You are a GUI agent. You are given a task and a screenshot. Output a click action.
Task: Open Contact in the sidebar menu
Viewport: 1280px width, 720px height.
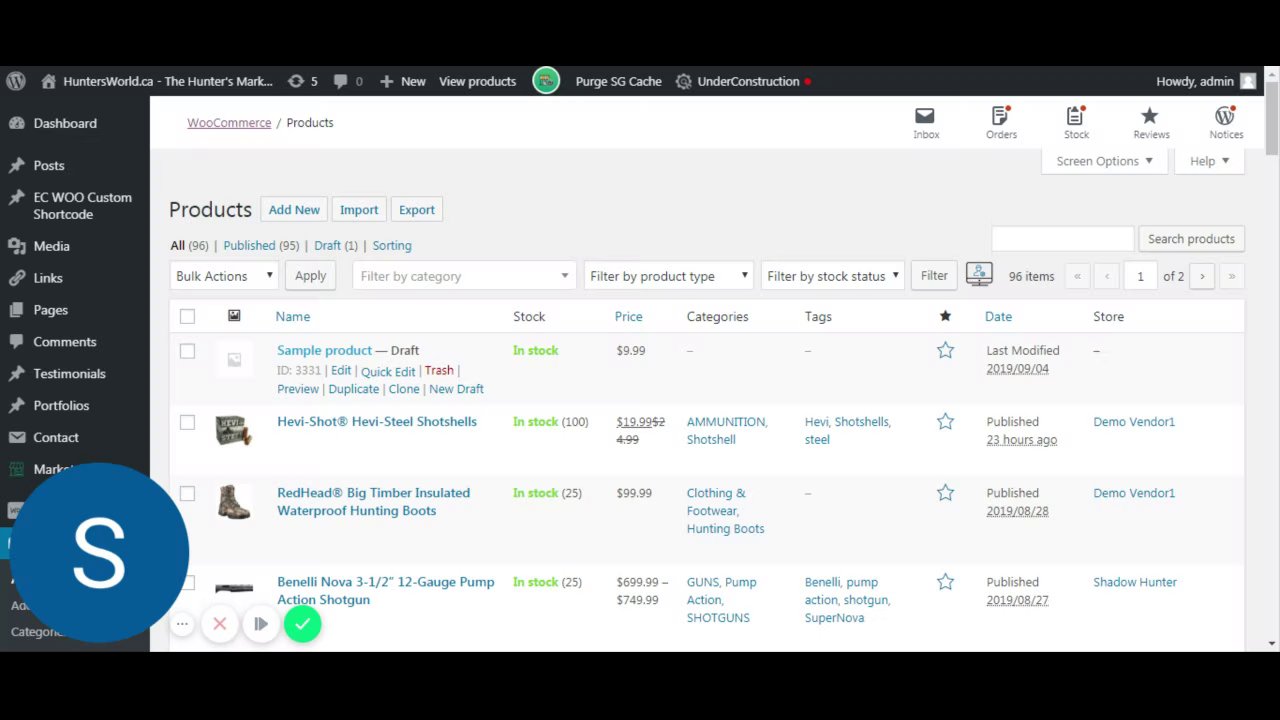pyautogui.click(x=56, y=438)
